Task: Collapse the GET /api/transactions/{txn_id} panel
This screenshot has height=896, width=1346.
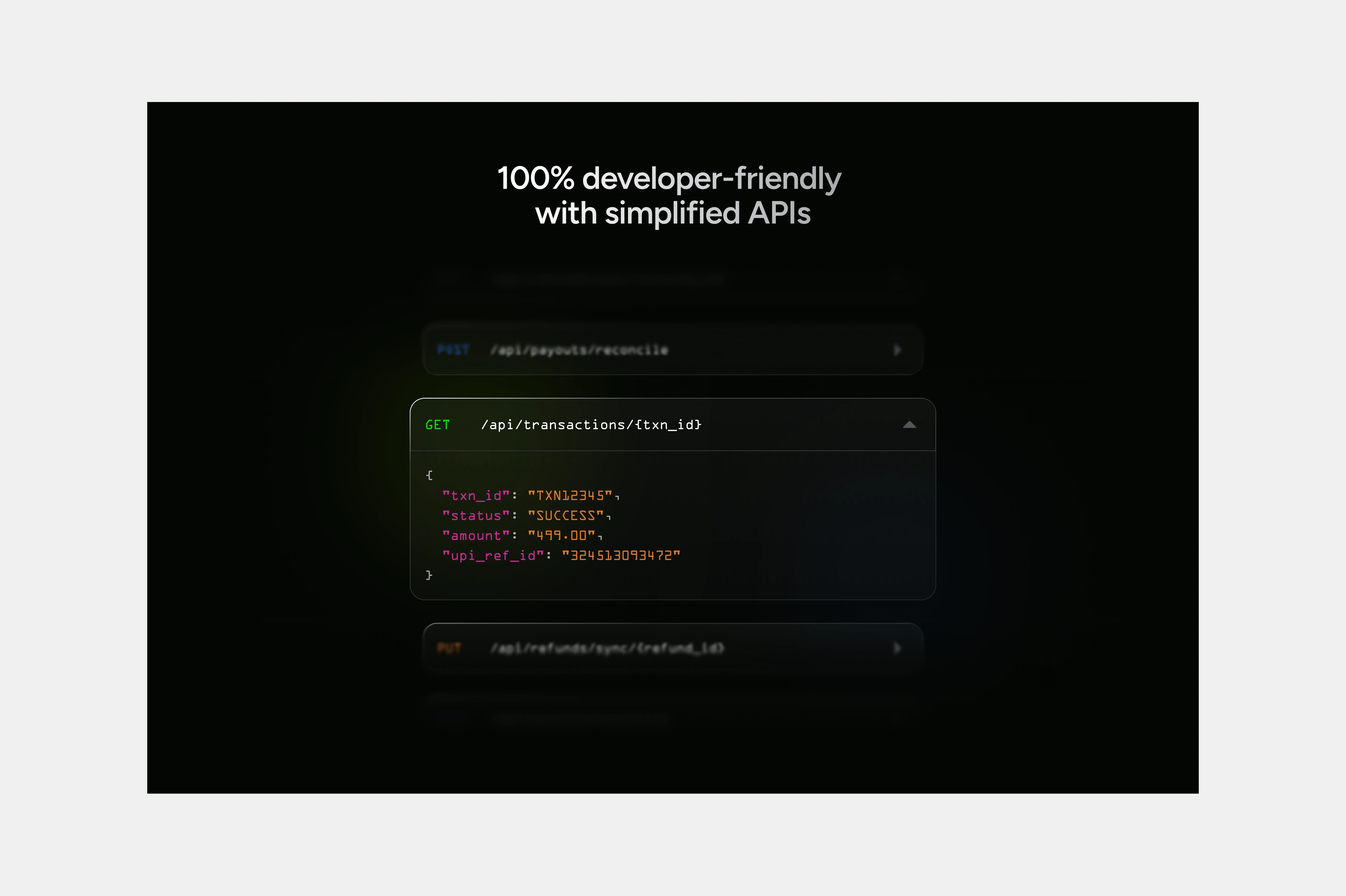Action: point(910,424)
